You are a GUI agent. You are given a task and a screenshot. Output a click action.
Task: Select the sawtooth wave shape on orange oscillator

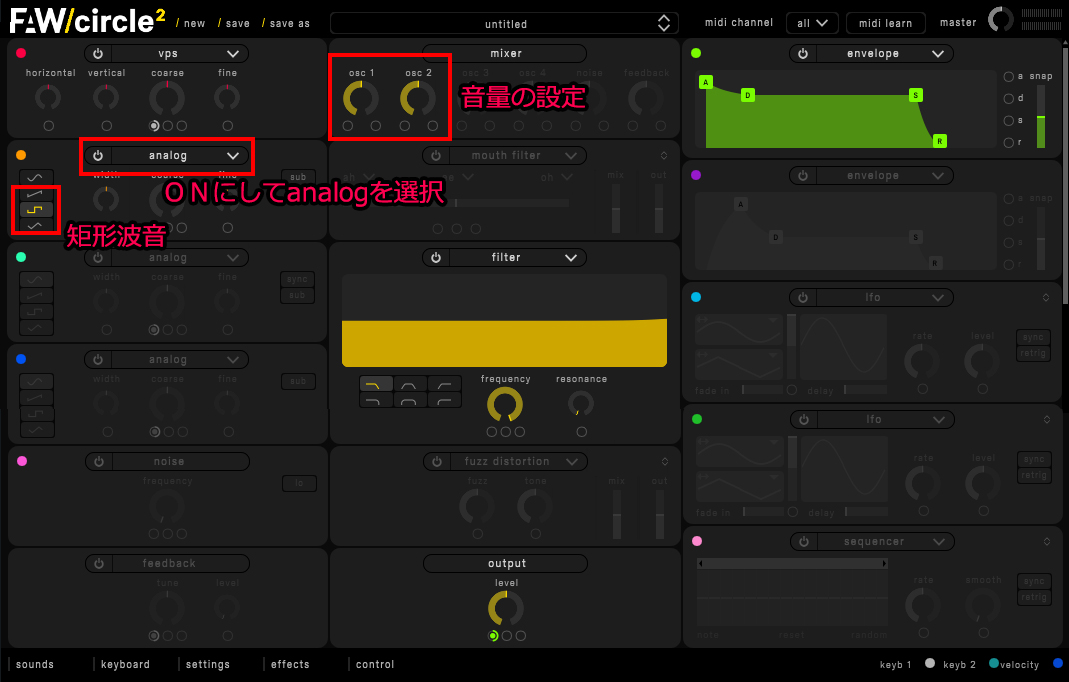point(36,194)
